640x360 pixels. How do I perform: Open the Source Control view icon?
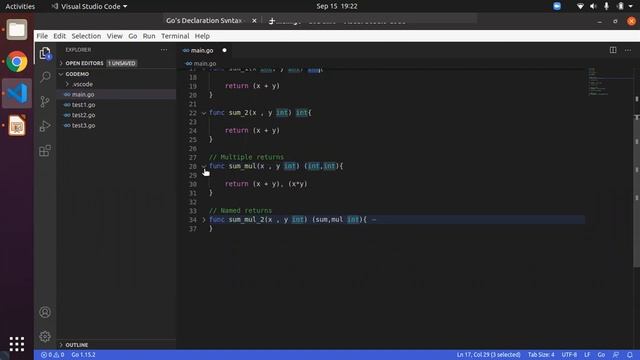45,101
